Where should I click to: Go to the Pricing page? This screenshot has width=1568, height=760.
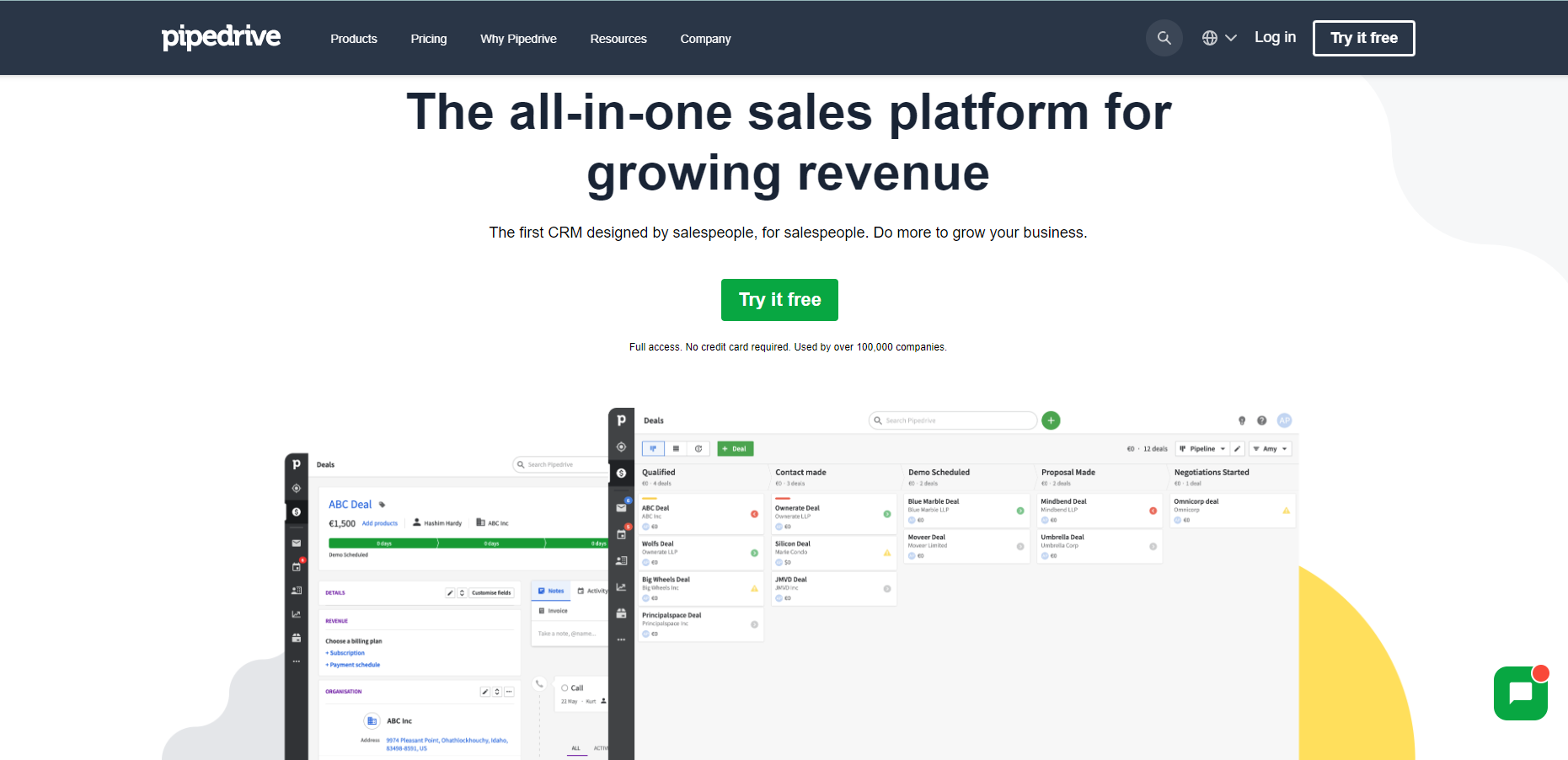coord(429,39)
